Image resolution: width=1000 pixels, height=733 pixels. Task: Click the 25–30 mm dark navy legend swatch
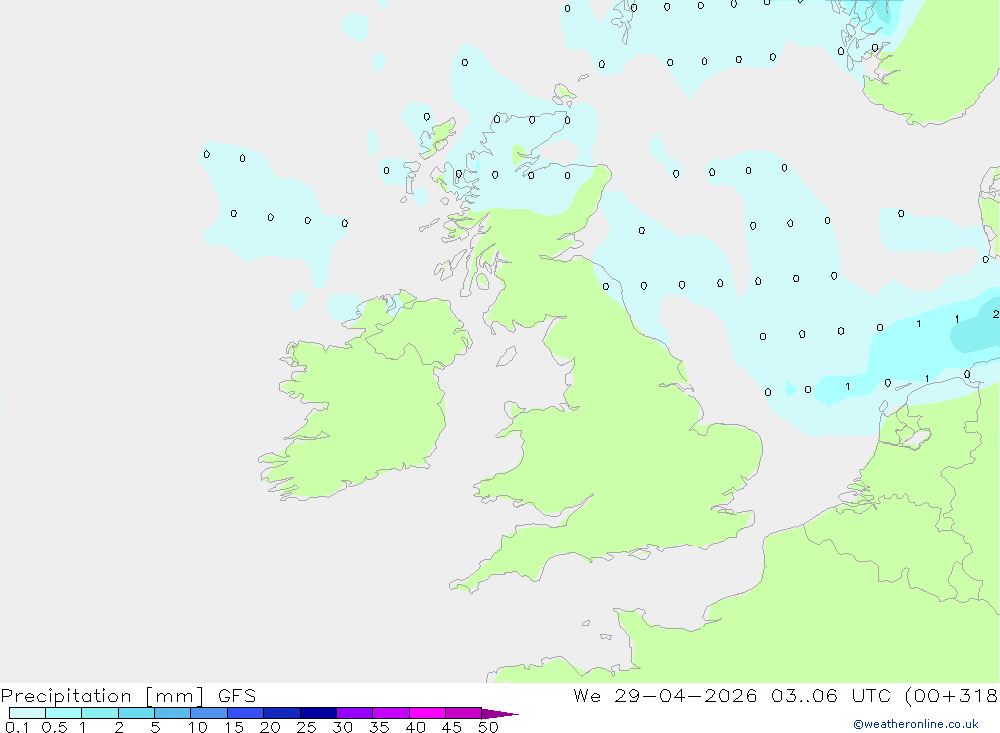[318, 713]
